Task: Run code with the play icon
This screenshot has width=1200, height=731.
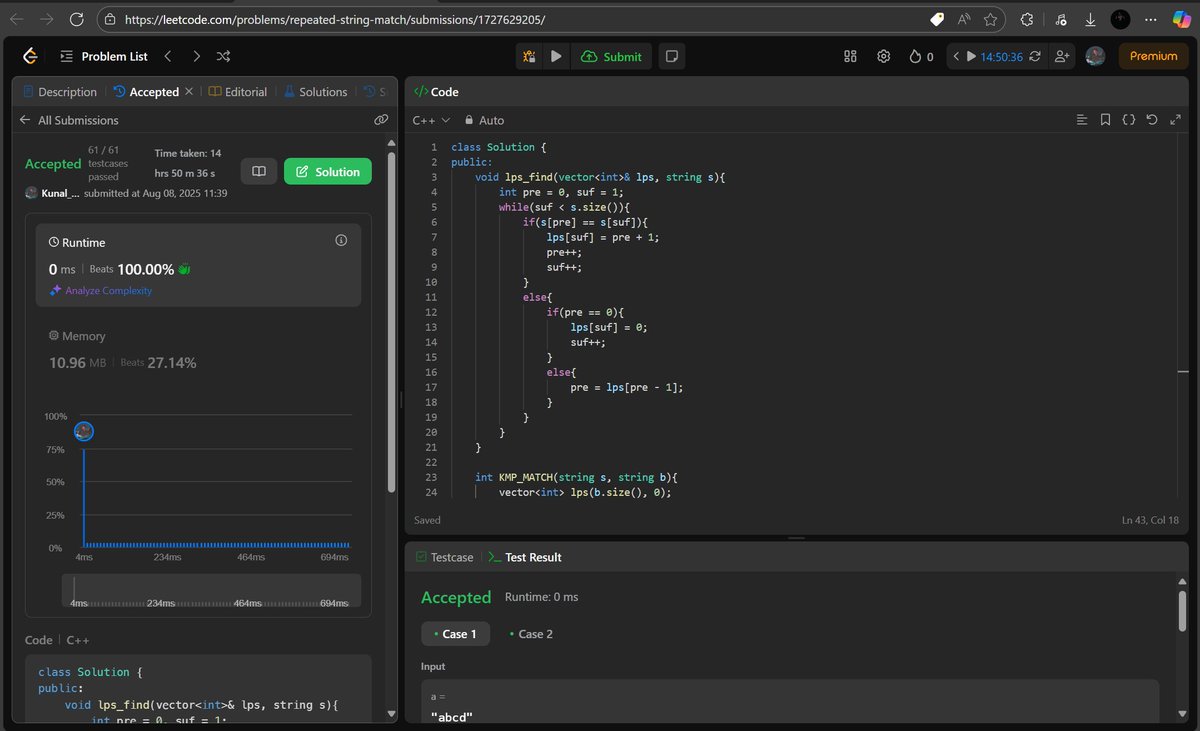Action: 557,57
